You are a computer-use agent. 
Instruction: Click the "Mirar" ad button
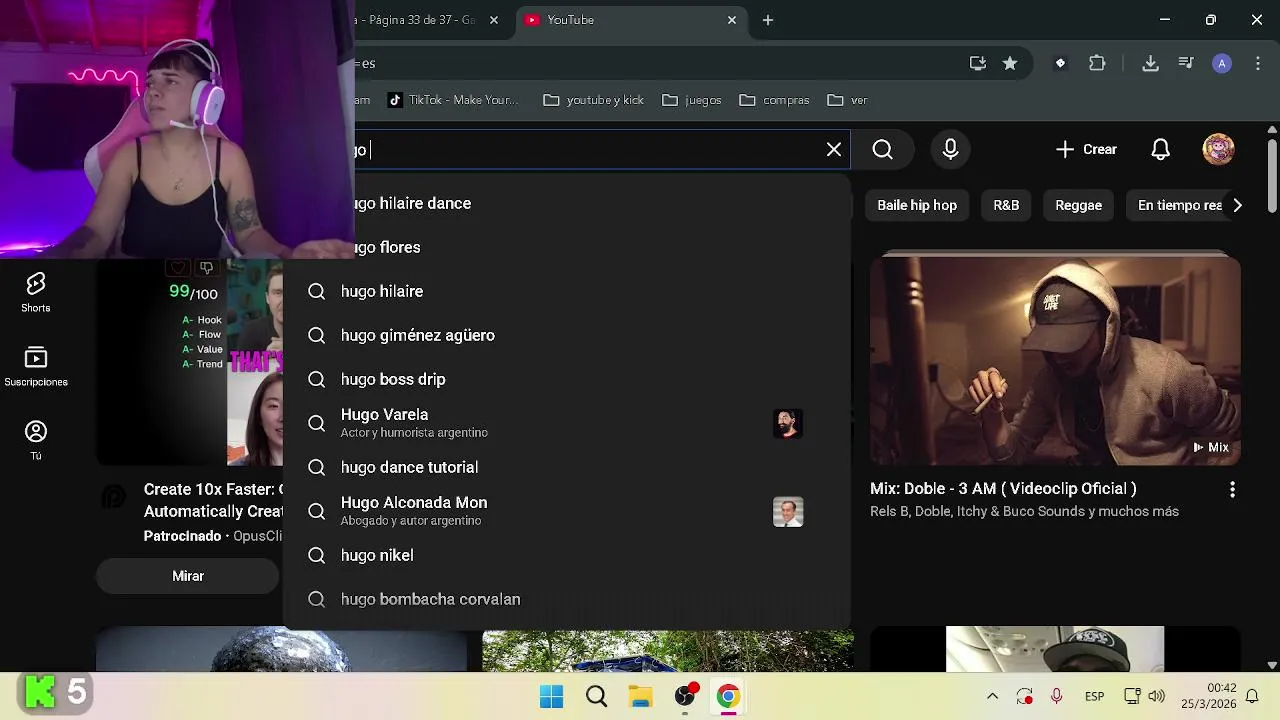(188, 576)
